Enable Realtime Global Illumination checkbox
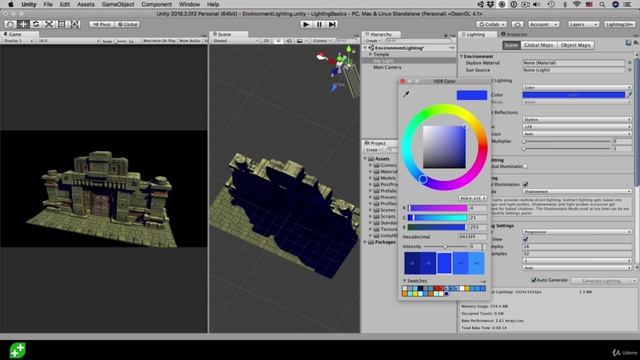Image resolution: width=640 pixels, height=360 pixels. (x=525, y=167)
